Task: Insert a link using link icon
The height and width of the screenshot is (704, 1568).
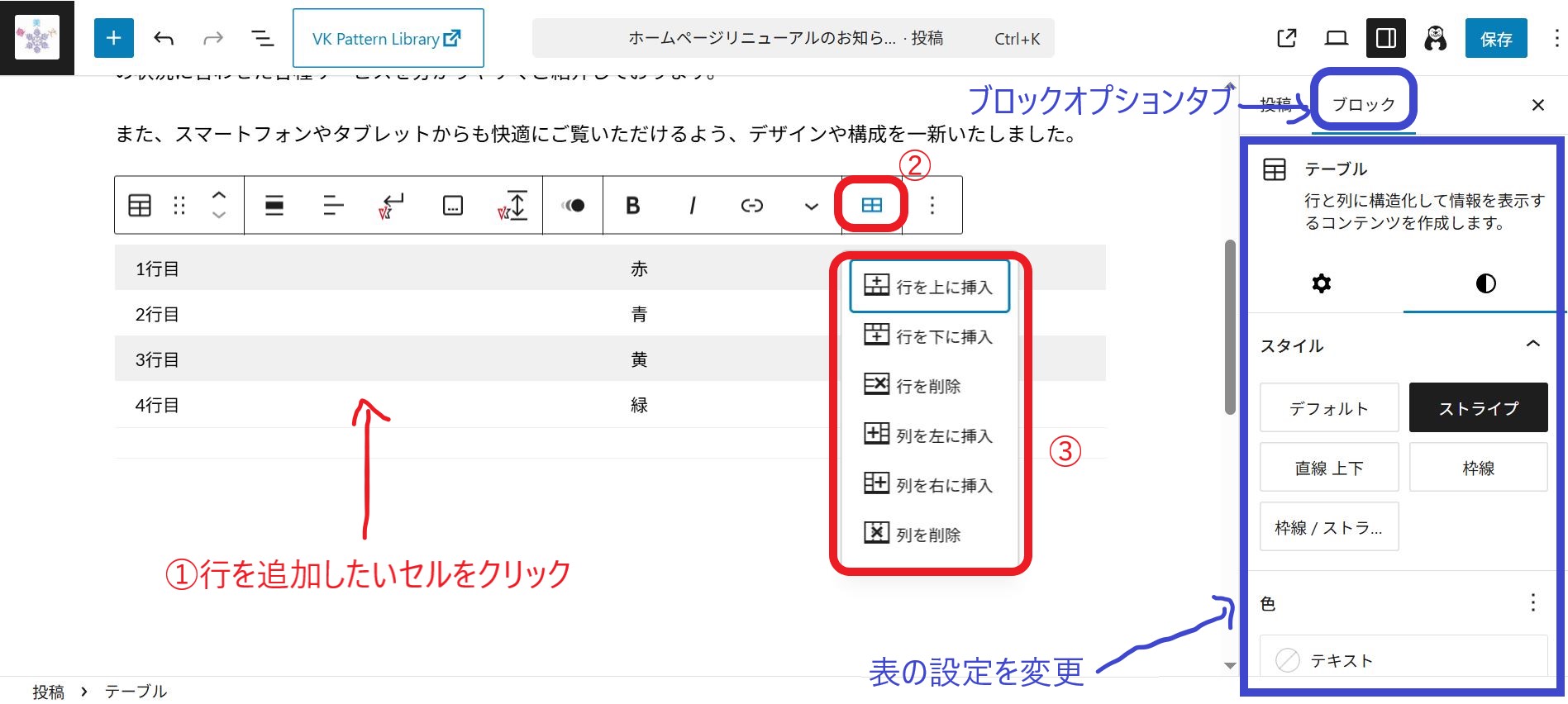Action: [x=751, y=206]
